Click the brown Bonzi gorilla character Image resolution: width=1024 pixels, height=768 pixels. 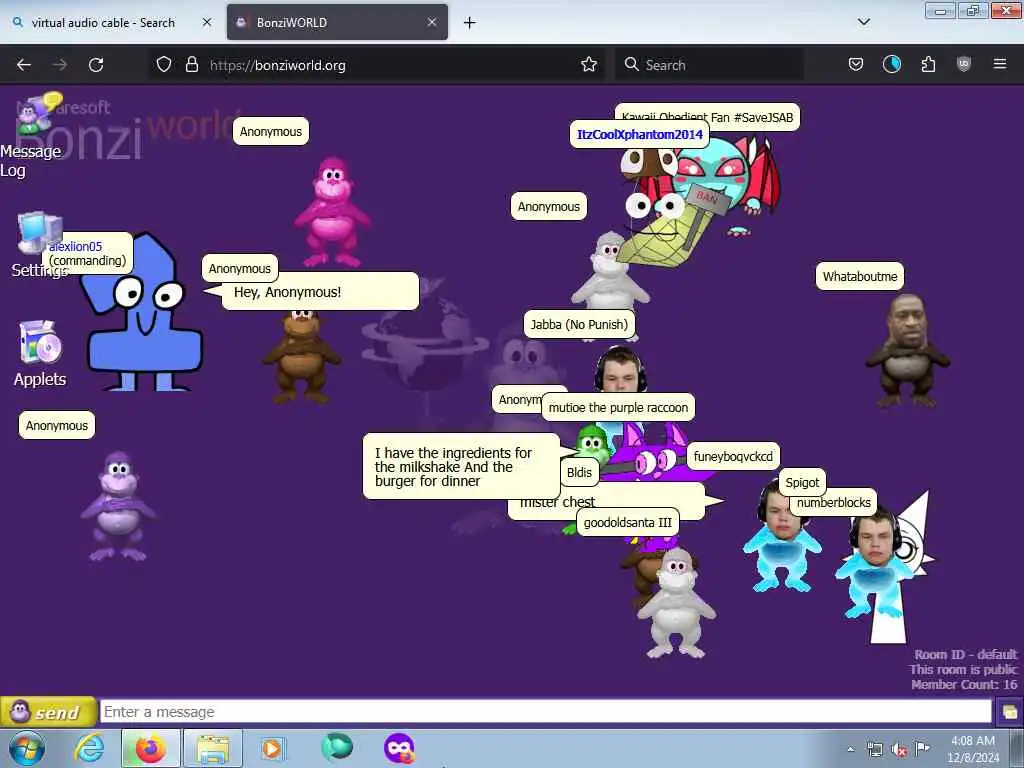300,356
